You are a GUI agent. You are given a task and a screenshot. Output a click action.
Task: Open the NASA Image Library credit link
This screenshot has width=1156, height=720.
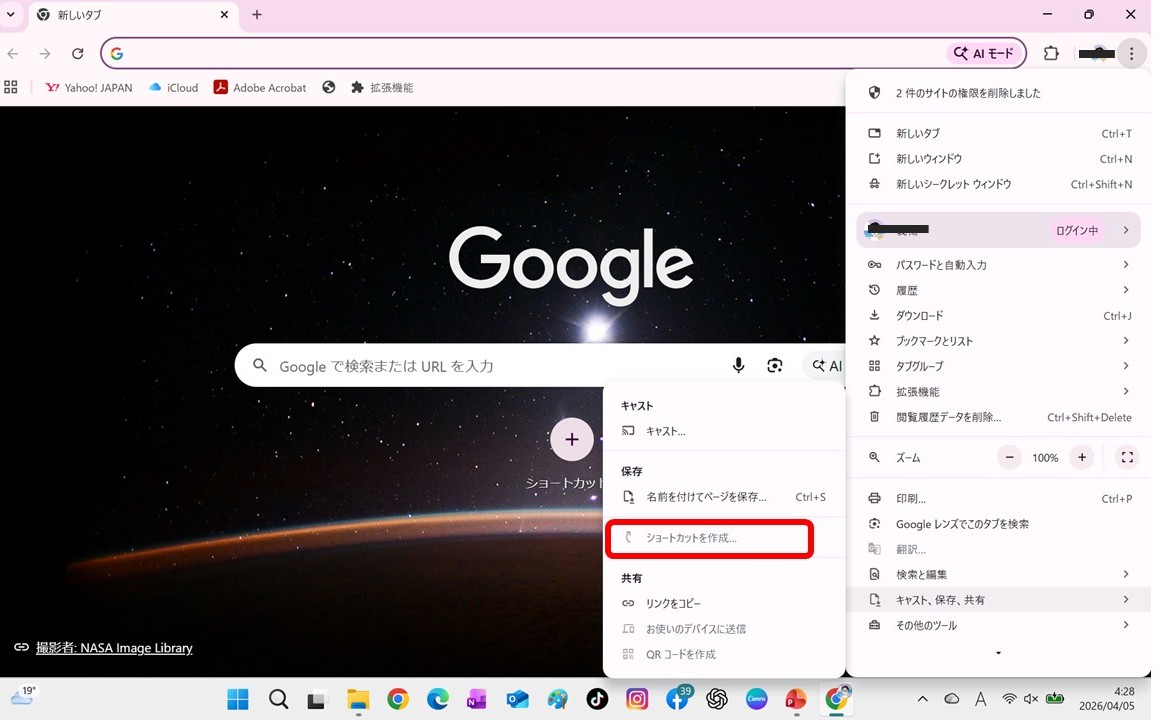click(x=114, y=648)
